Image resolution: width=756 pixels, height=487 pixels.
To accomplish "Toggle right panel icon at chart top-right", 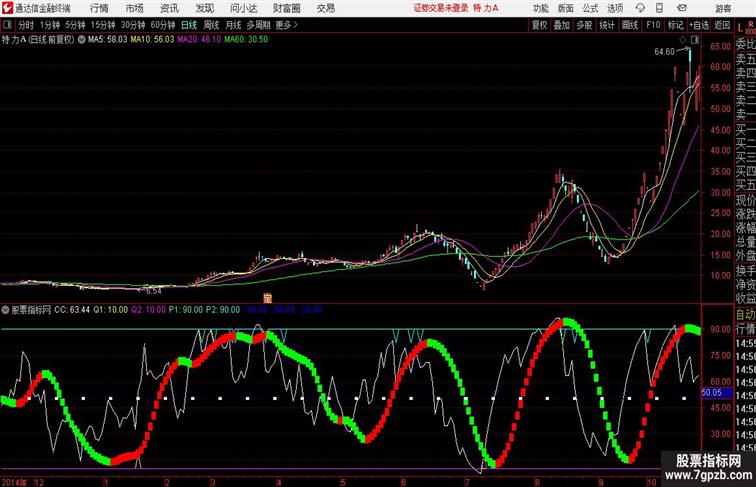I will point(695,40).
